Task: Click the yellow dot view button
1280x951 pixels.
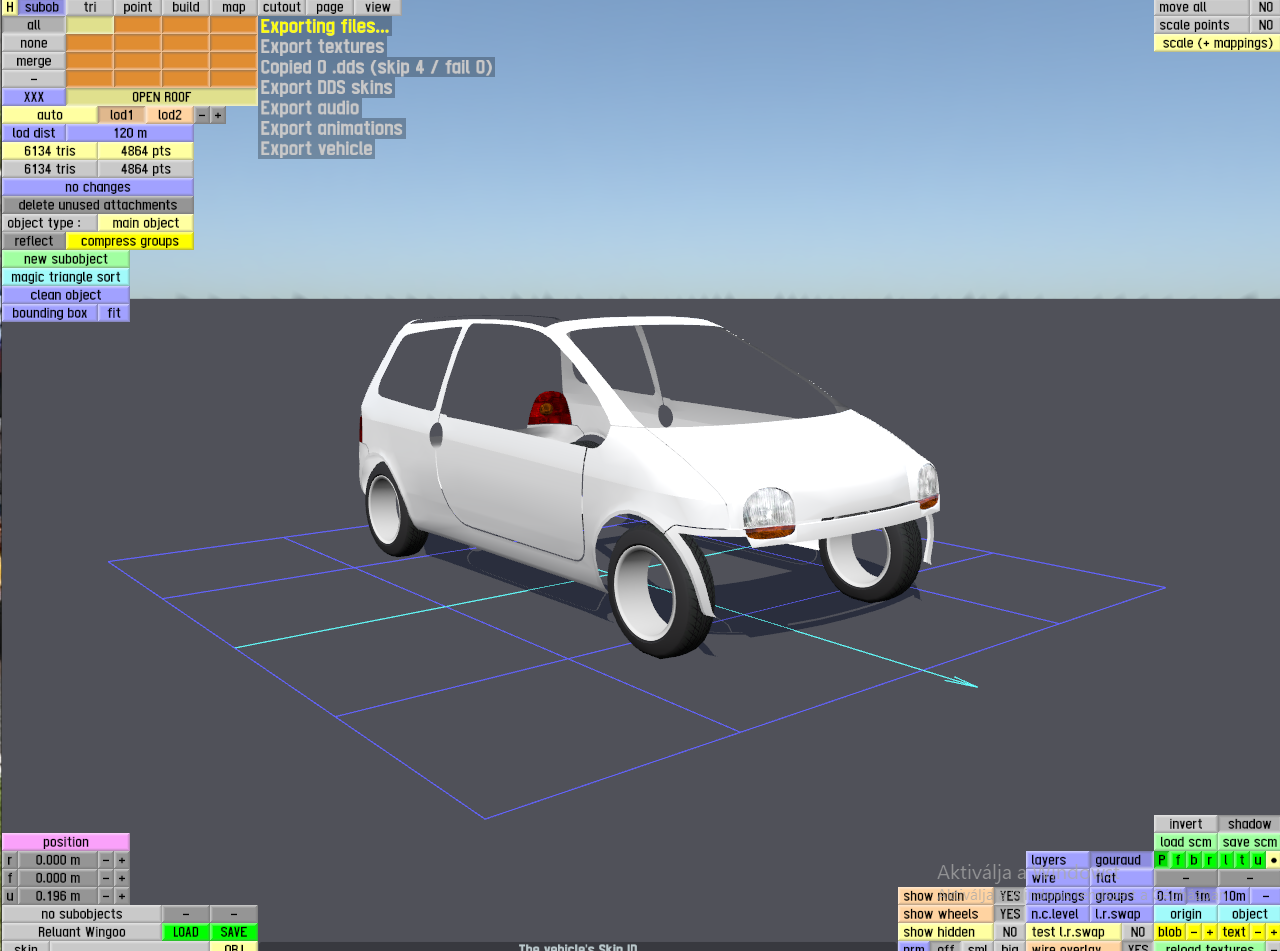Action: click(1273, 860)
